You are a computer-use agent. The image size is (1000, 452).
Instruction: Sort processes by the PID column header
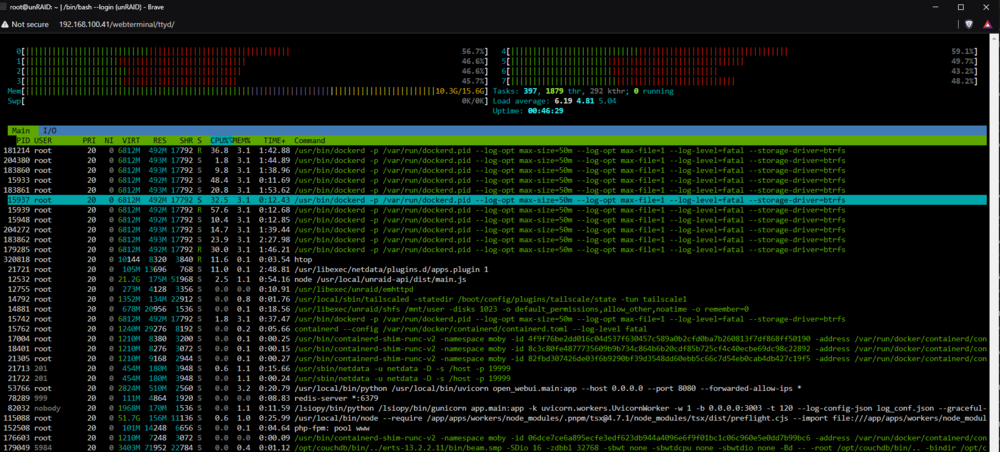click(x=24, y=140)
